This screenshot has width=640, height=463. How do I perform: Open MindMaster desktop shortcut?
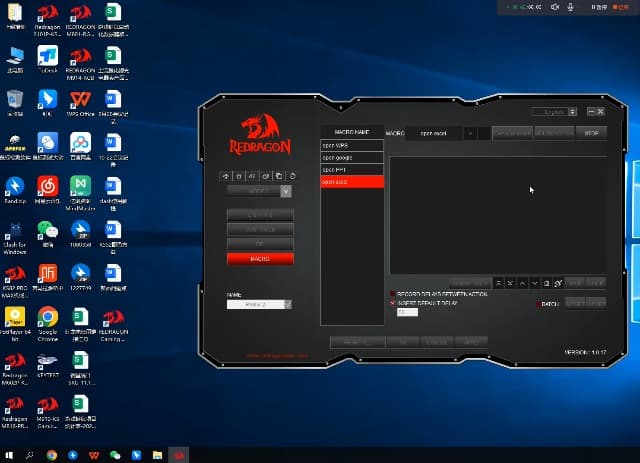click(80, 193)
